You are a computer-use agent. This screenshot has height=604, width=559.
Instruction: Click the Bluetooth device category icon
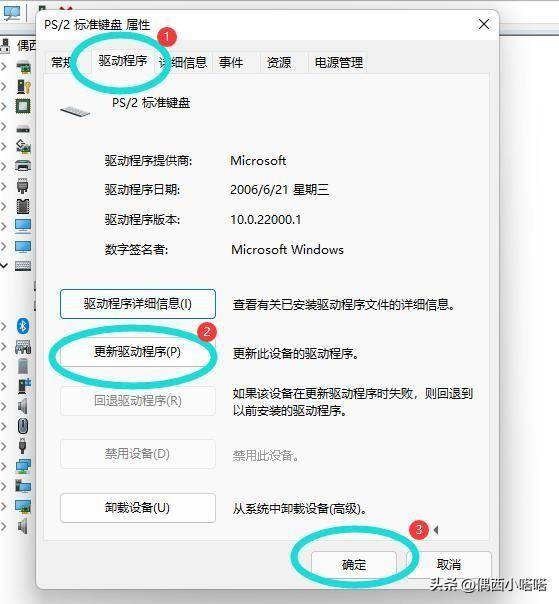pyautogui.click(x=23, y=326)
